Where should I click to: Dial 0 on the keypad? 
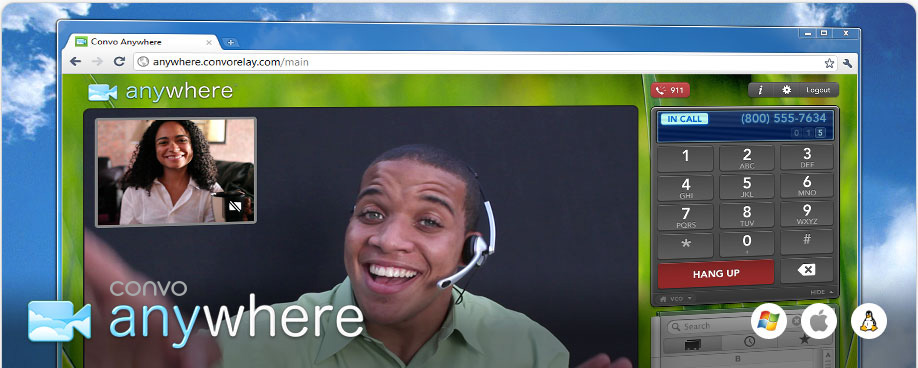746,243
